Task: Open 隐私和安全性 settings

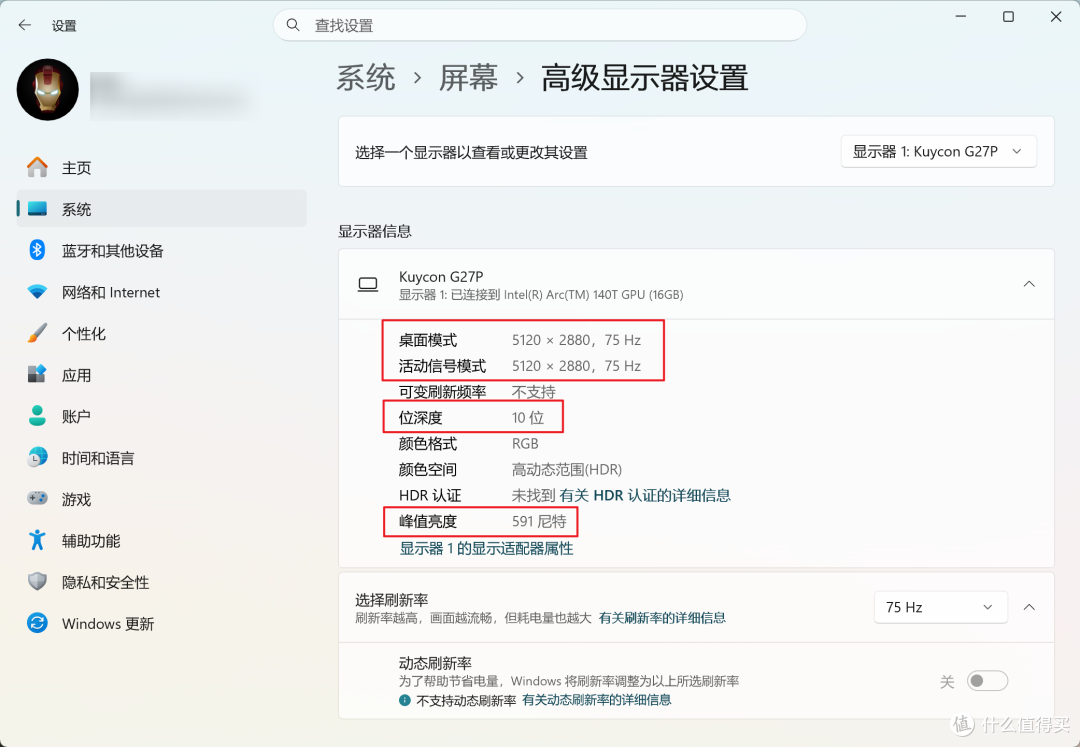Action: 161,582
